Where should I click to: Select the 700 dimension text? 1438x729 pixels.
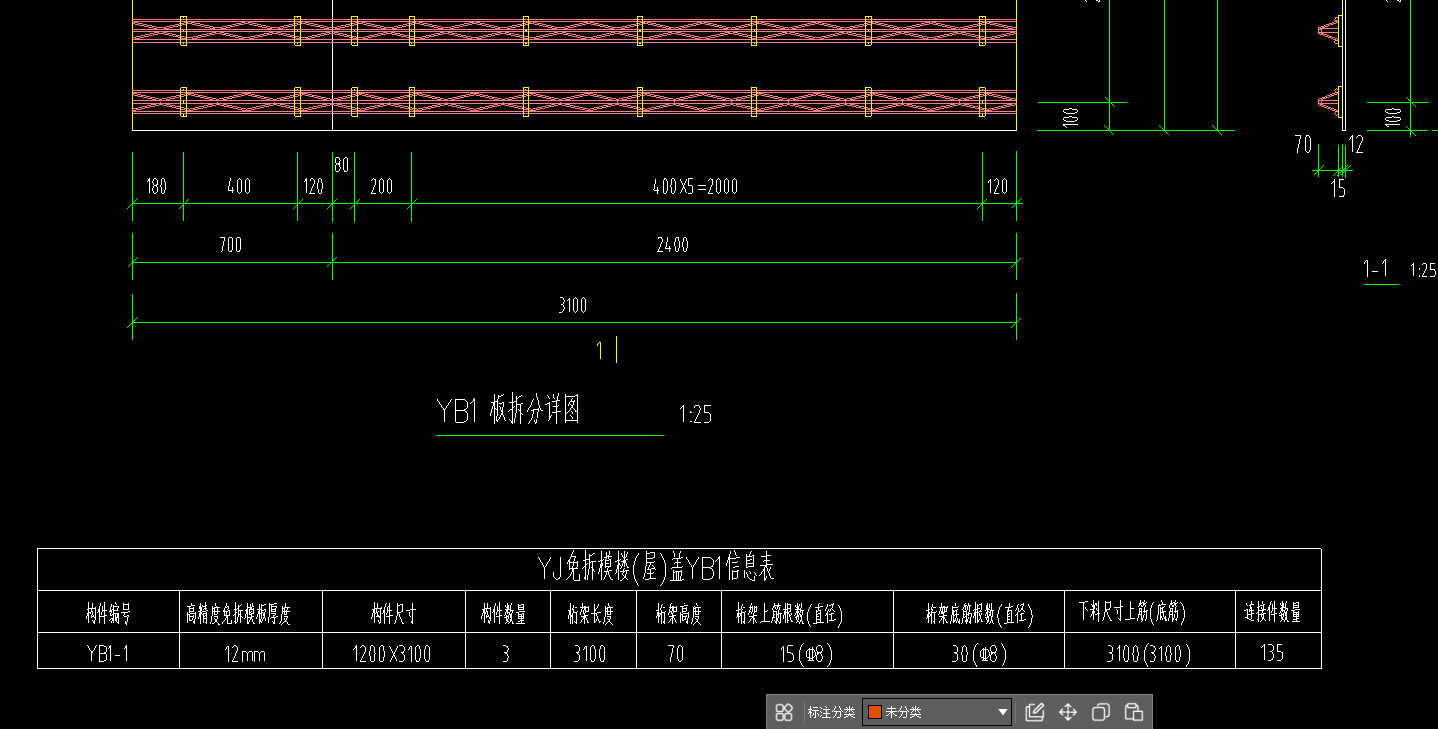(x=231, y=245)
